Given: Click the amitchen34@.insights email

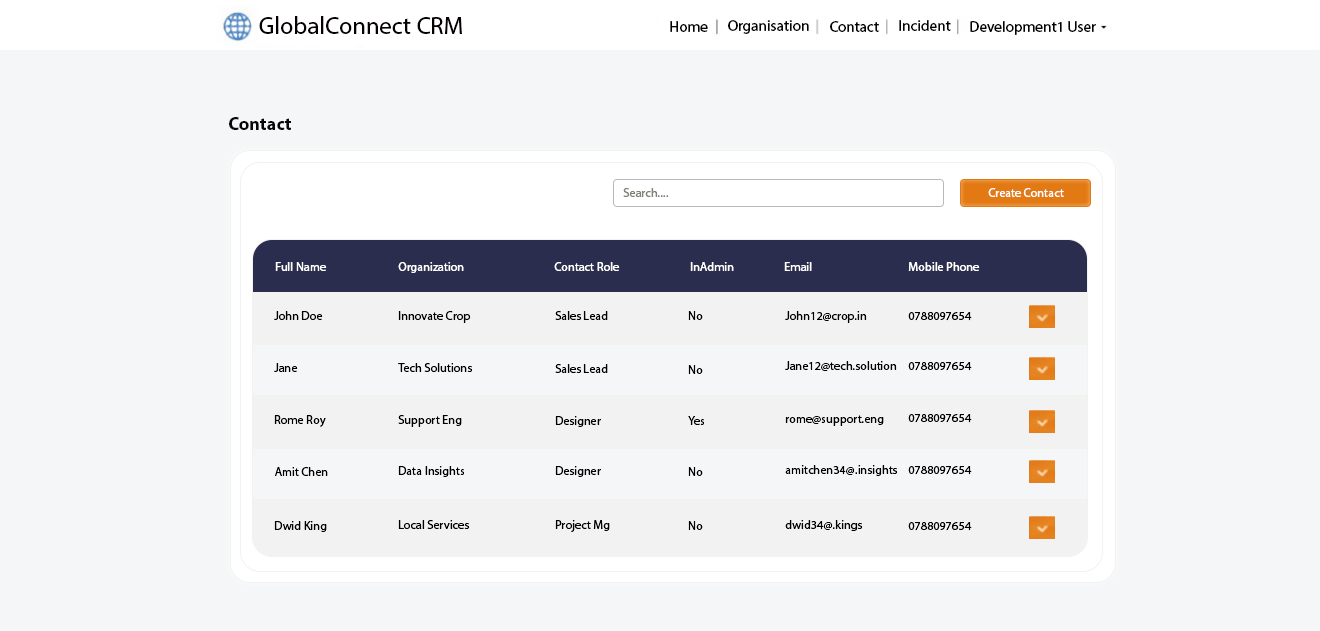Looking at the screenshot, I should click(841, 470).
